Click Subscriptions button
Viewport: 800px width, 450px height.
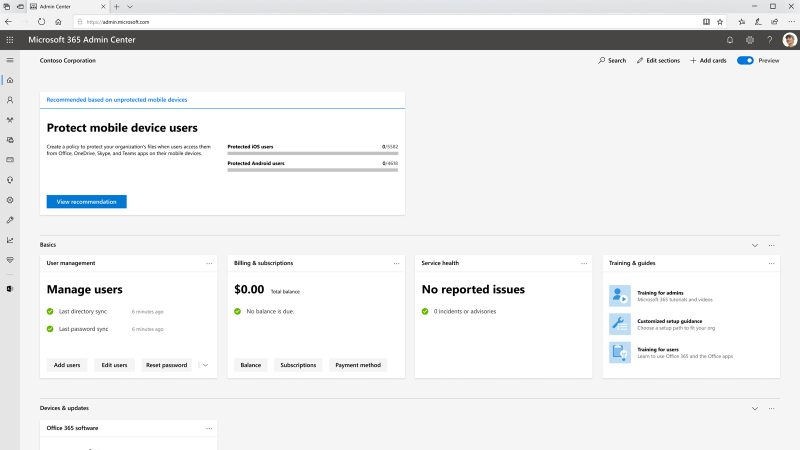pos(298,365)
